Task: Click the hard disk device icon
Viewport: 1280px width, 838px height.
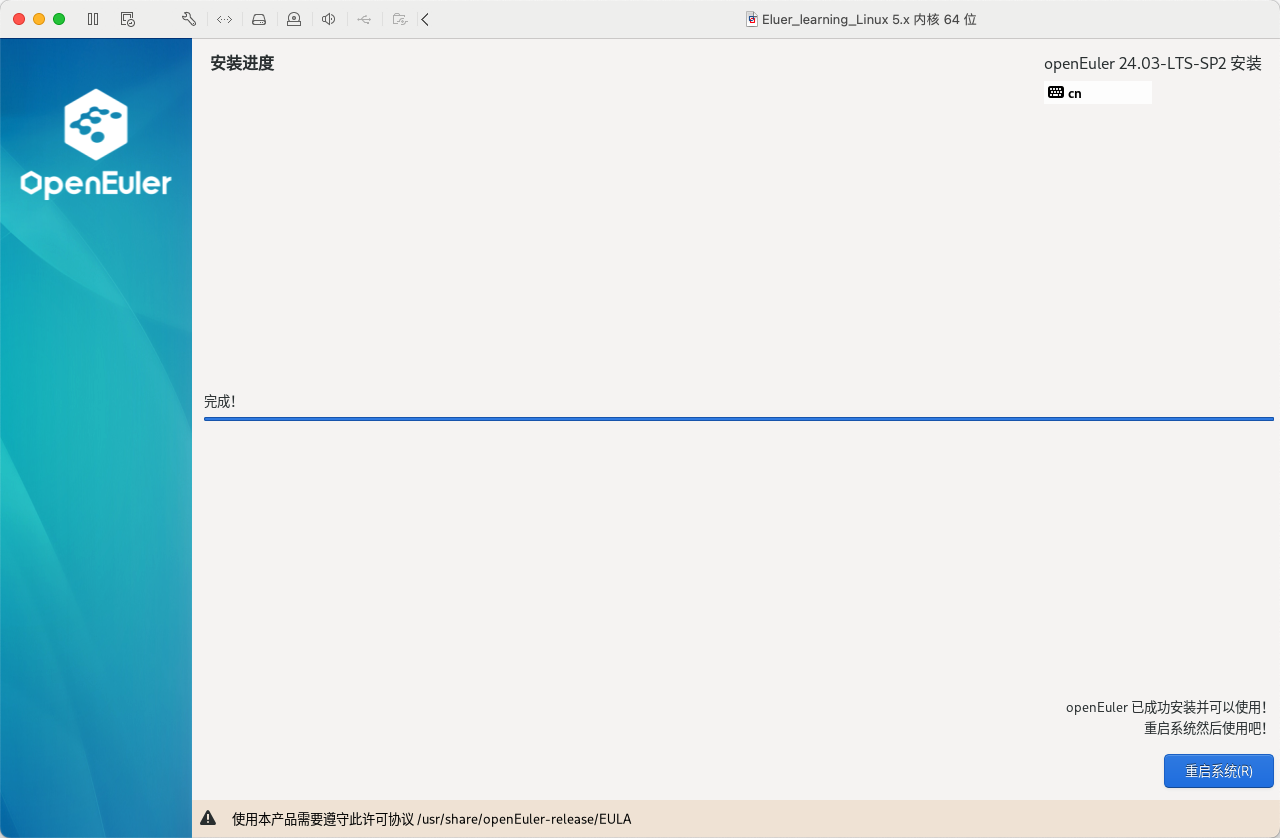Action: [x=259, y=19]
